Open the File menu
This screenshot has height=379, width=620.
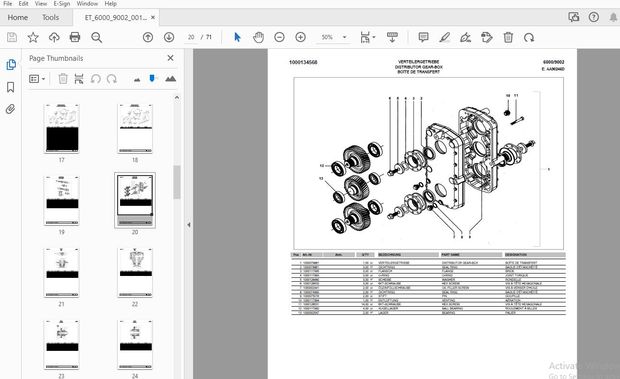8,4
